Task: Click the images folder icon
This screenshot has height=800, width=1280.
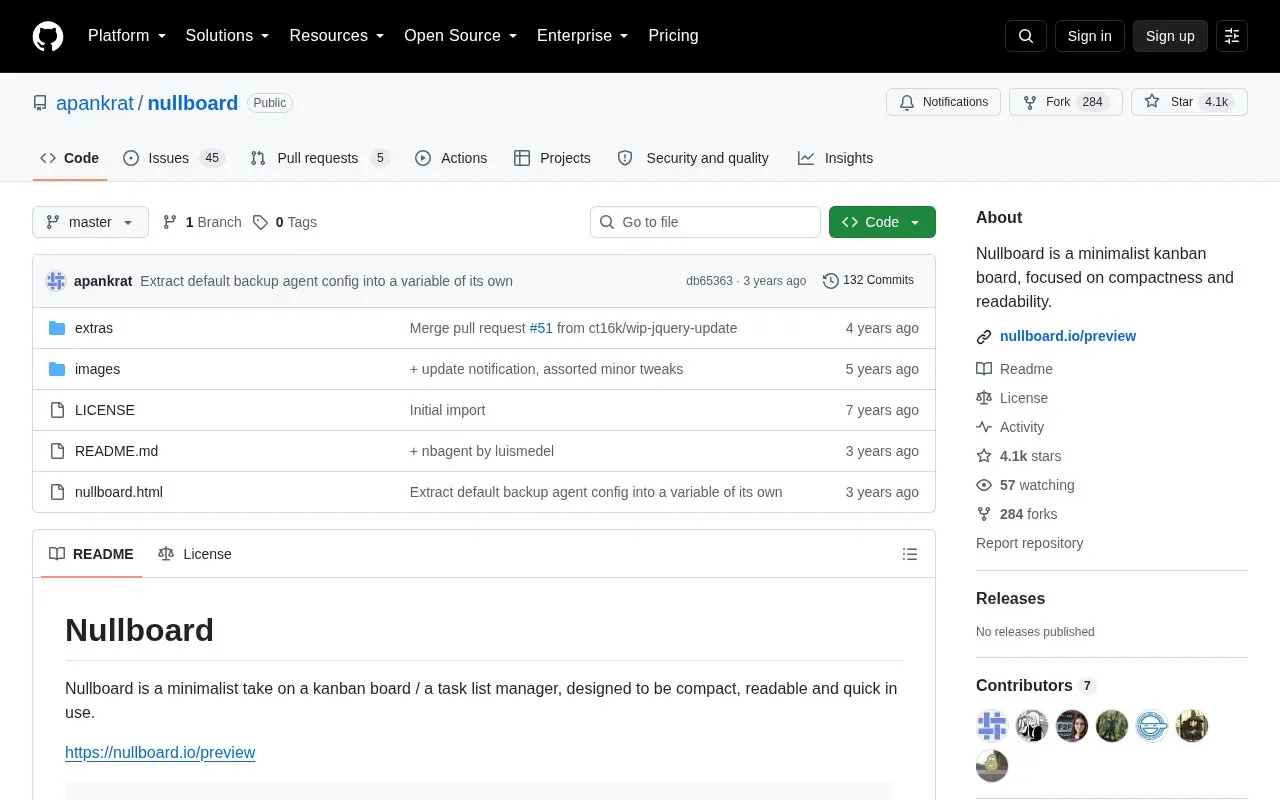Action: (x=57, y=369)
